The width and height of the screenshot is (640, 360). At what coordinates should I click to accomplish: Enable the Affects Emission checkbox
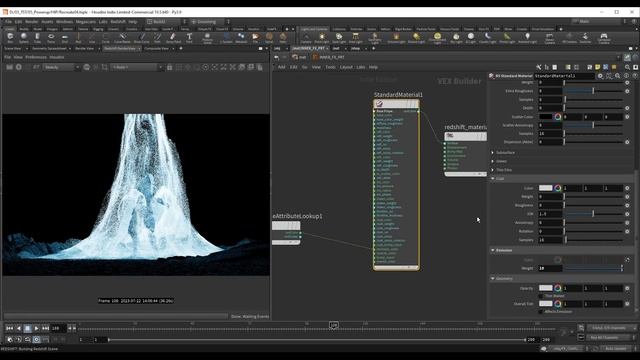pos(541,311)
